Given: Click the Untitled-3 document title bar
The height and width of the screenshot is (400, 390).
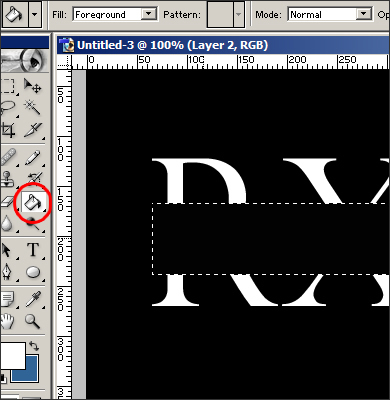Looking at the screenshot, I should pos(223,45).
